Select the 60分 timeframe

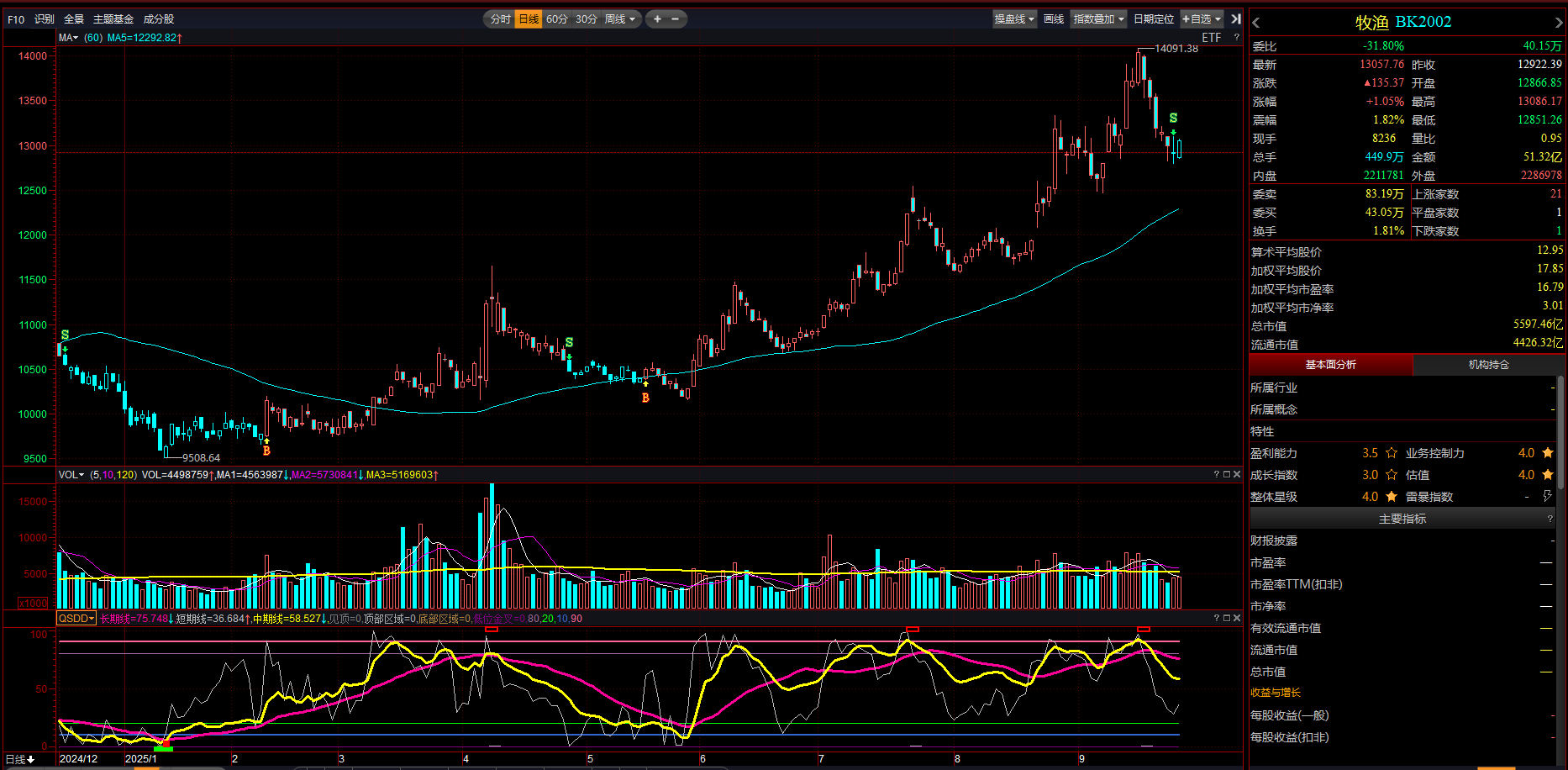pos(556,18)
